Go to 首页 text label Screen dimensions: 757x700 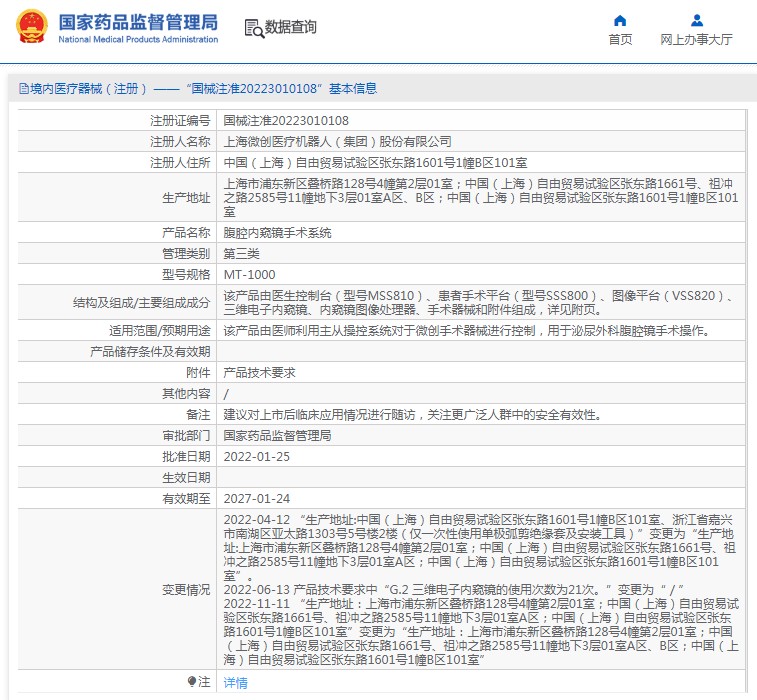point(620,40)
